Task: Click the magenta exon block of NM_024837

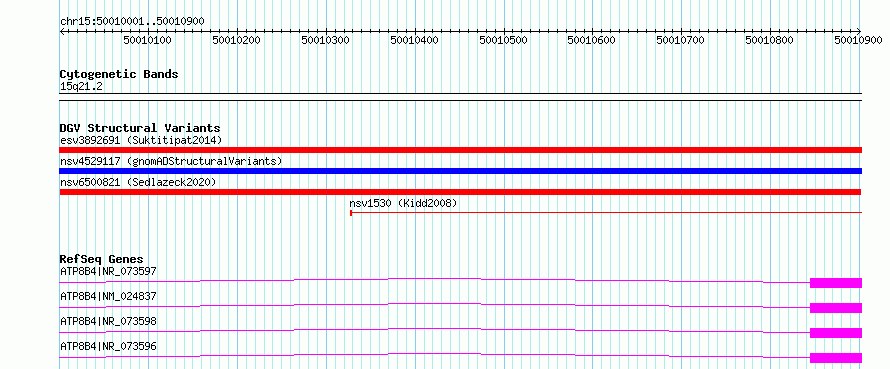Action: [x=836, y=308]
